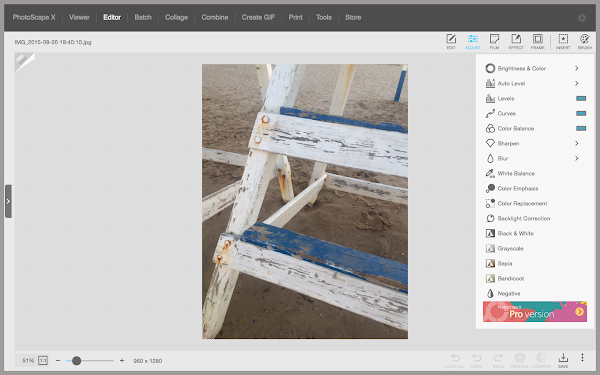Click the zoom slider handle
600x375 pixels.
tap(77, 360)
